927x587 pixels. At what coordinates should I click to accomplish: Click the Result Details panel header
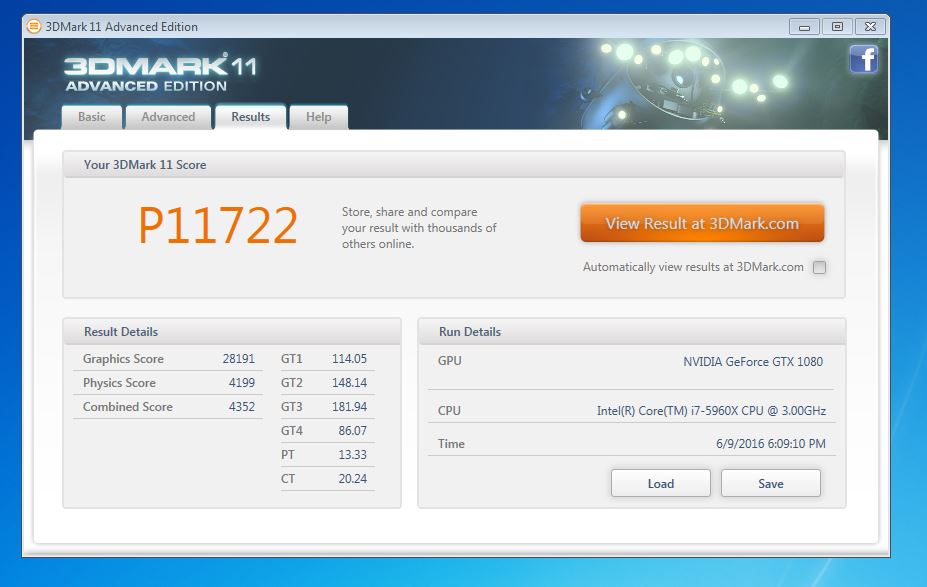[232, 332]
